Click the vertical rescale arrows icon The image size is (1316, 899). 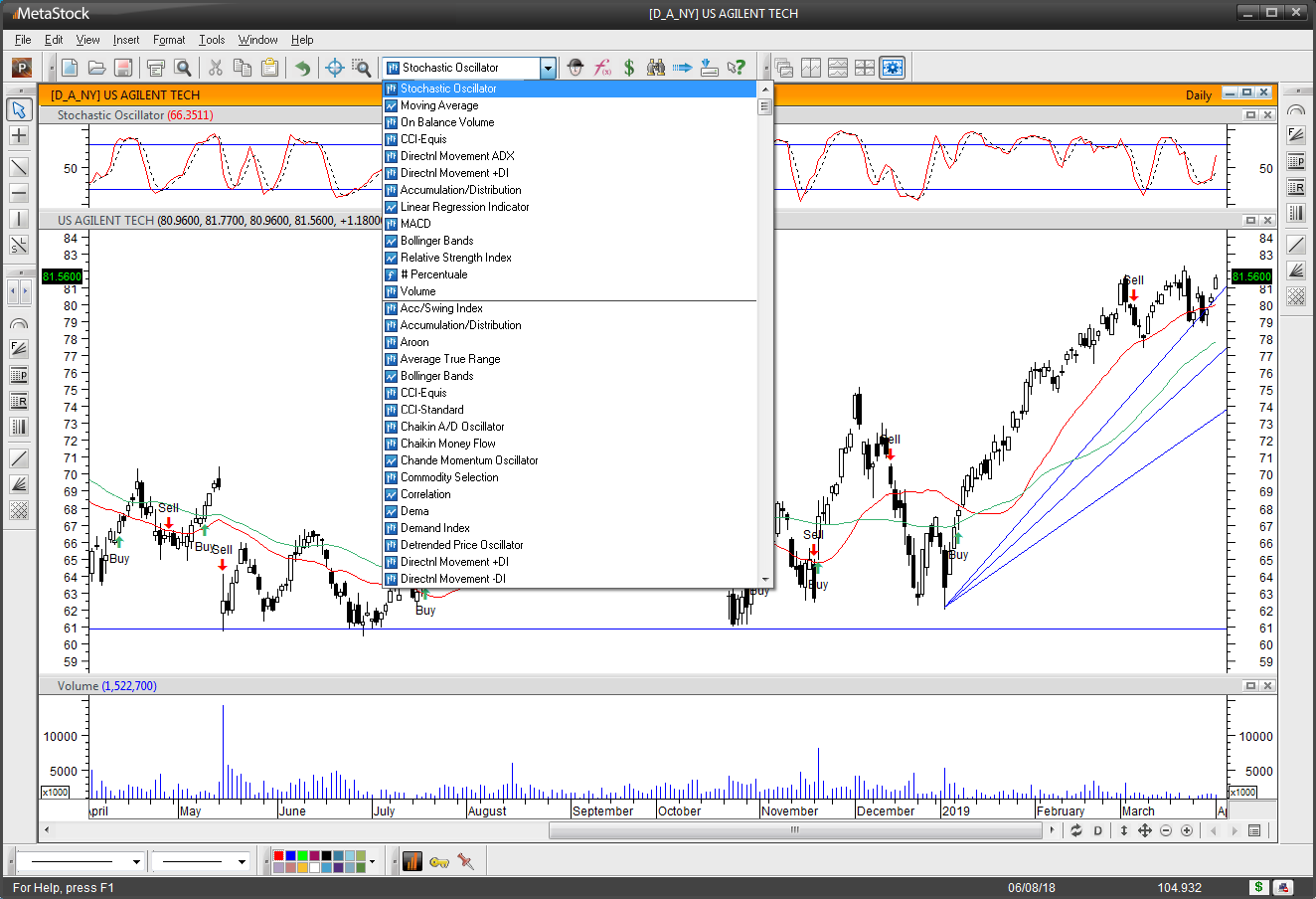tap(1124, 830)
